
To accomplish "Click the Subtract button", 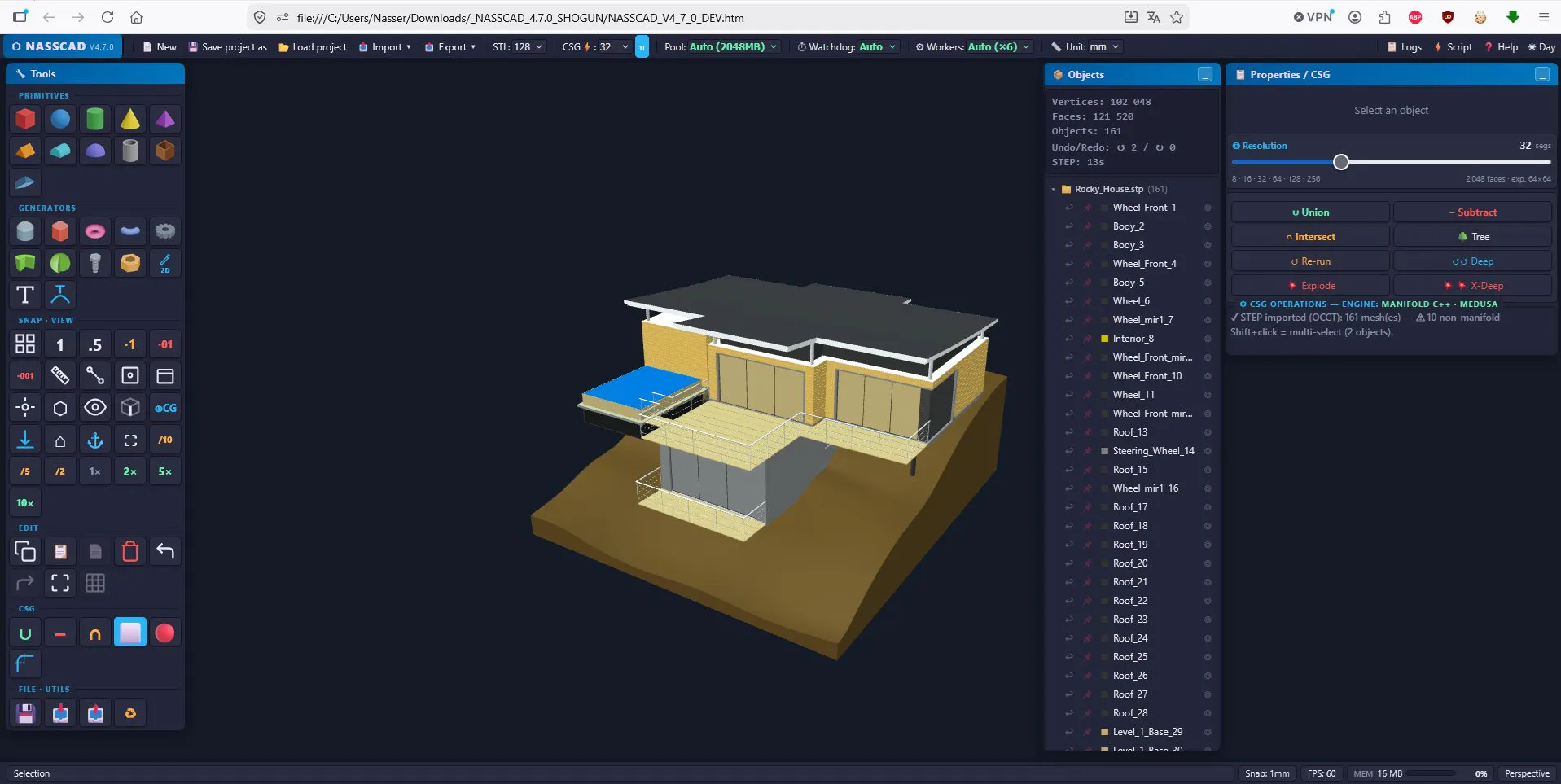I will click(1472, 212).
